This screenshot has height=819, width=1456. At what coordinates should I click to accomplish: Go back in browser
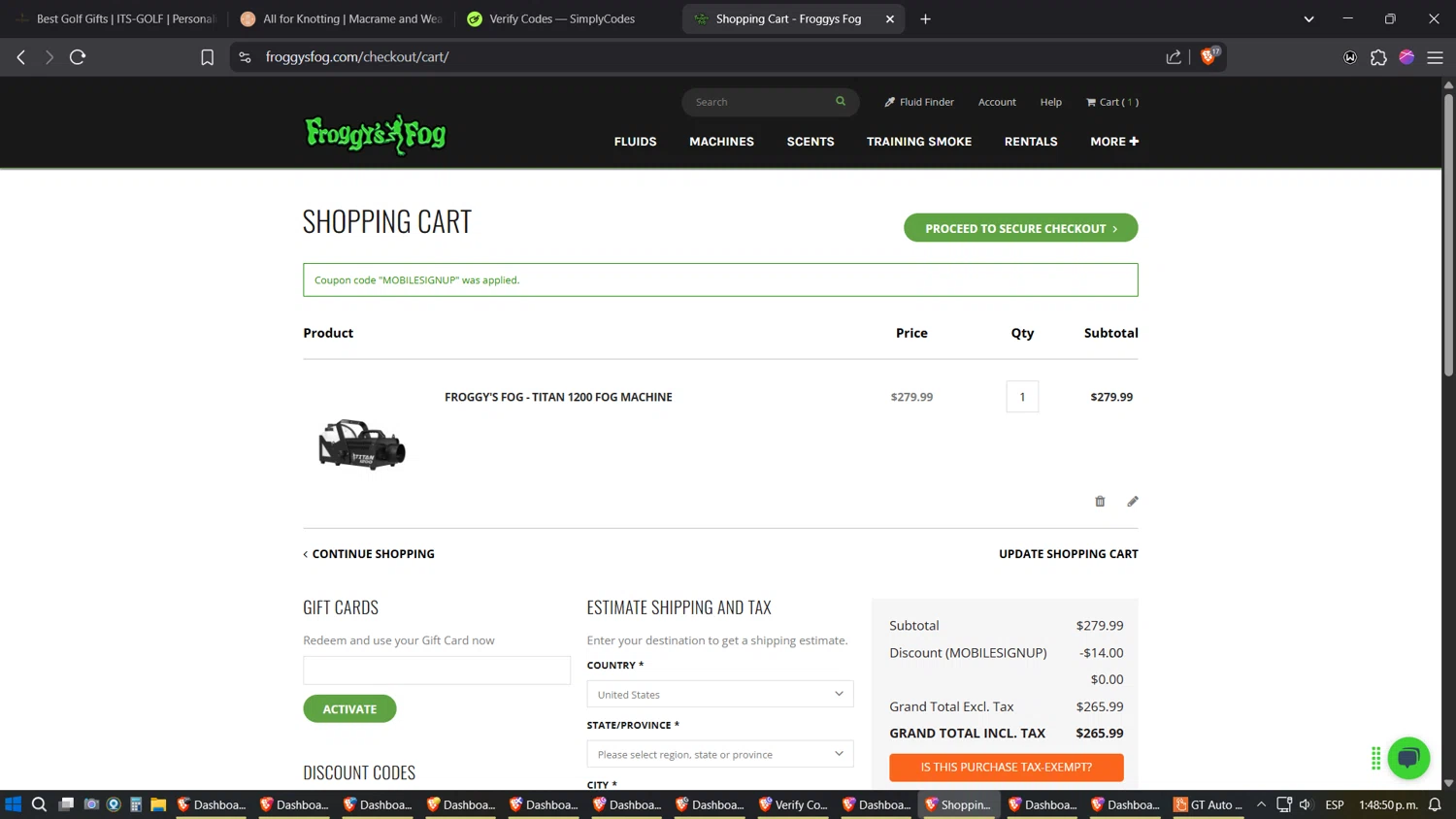tap(20, 57)
